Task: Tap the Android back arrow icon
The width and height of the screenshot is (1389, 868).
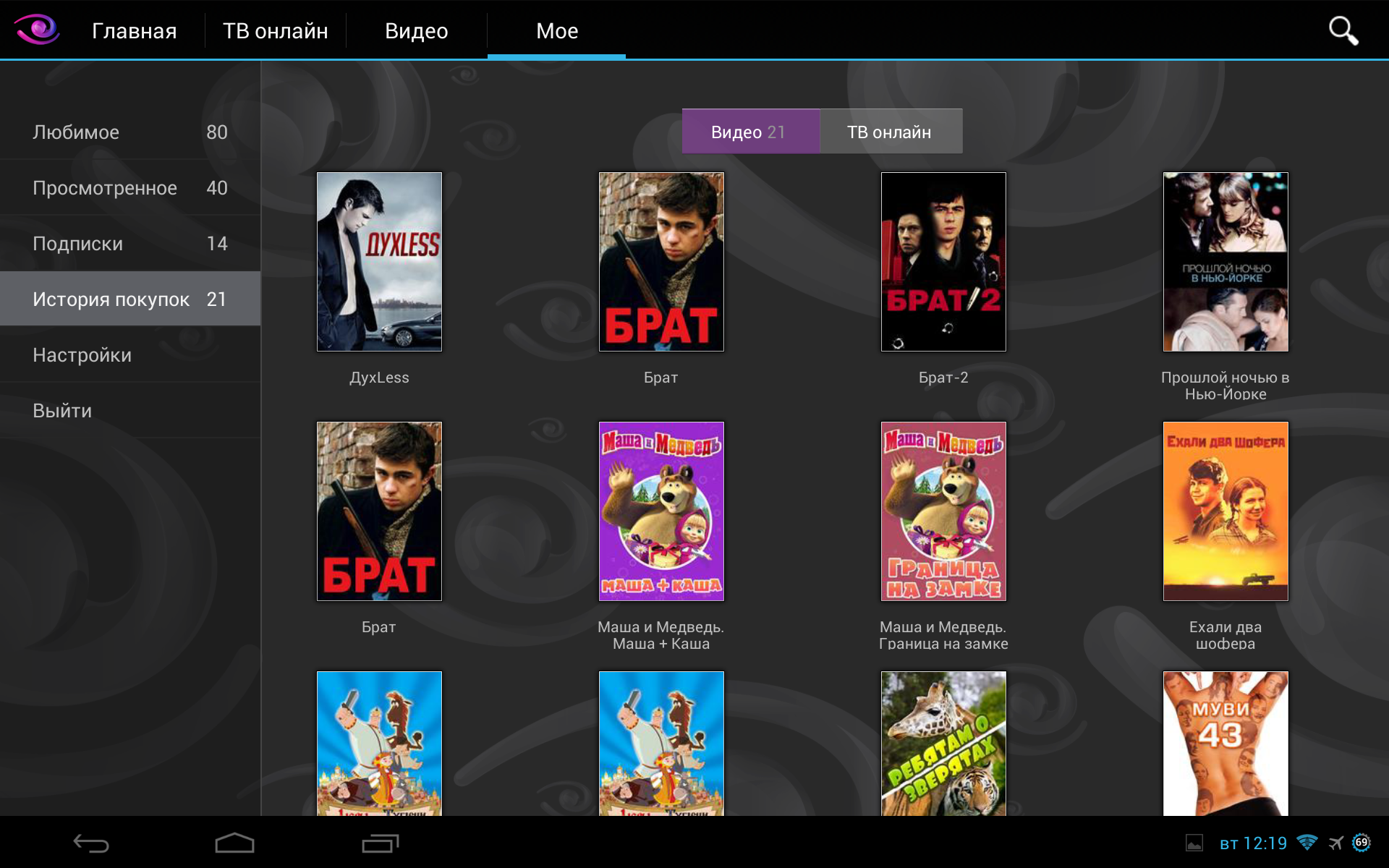Action: tap(91, 843)
